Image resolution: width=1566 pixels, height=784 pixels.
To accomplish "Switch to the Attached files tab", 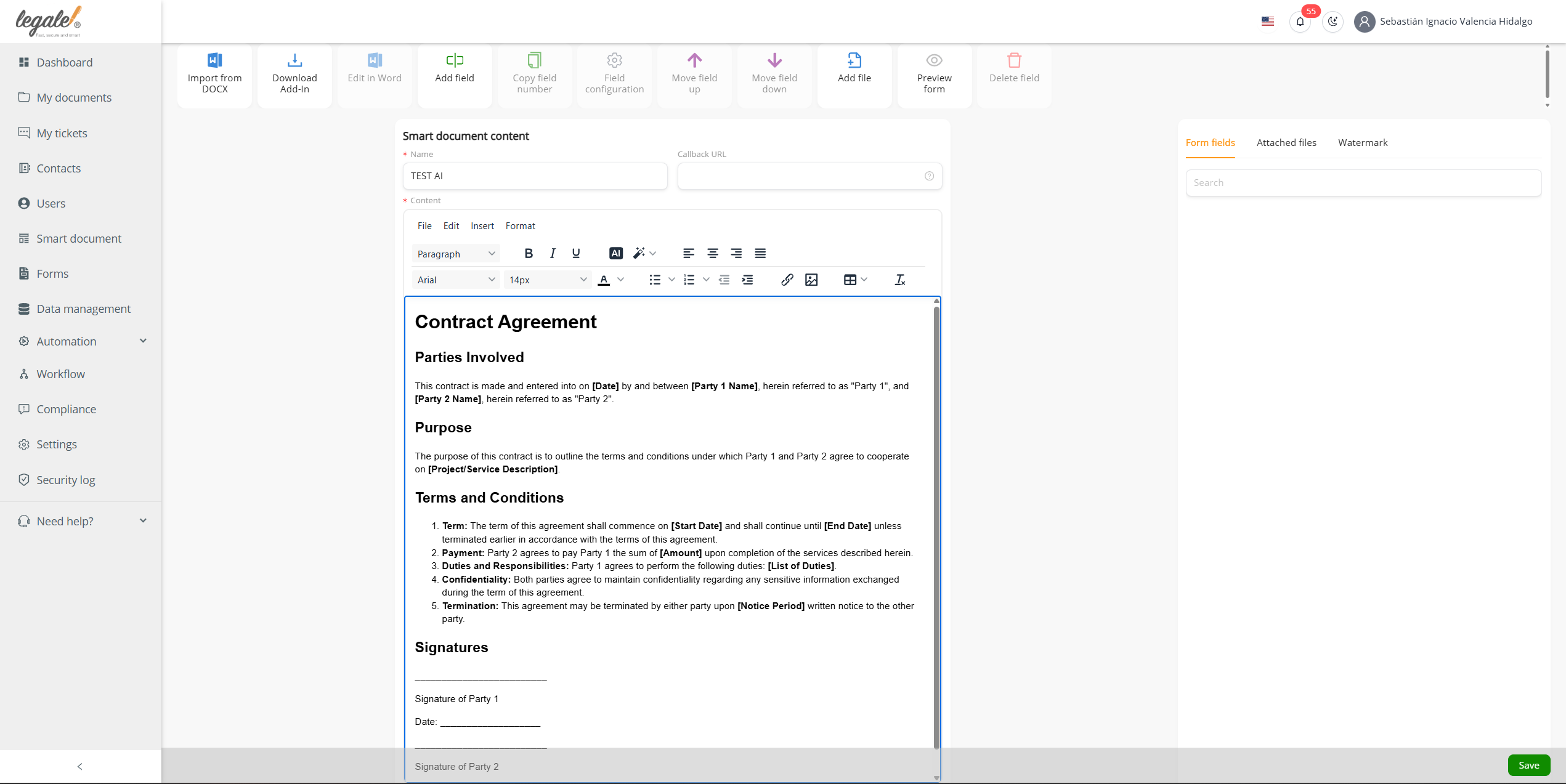I will 1286,143.
